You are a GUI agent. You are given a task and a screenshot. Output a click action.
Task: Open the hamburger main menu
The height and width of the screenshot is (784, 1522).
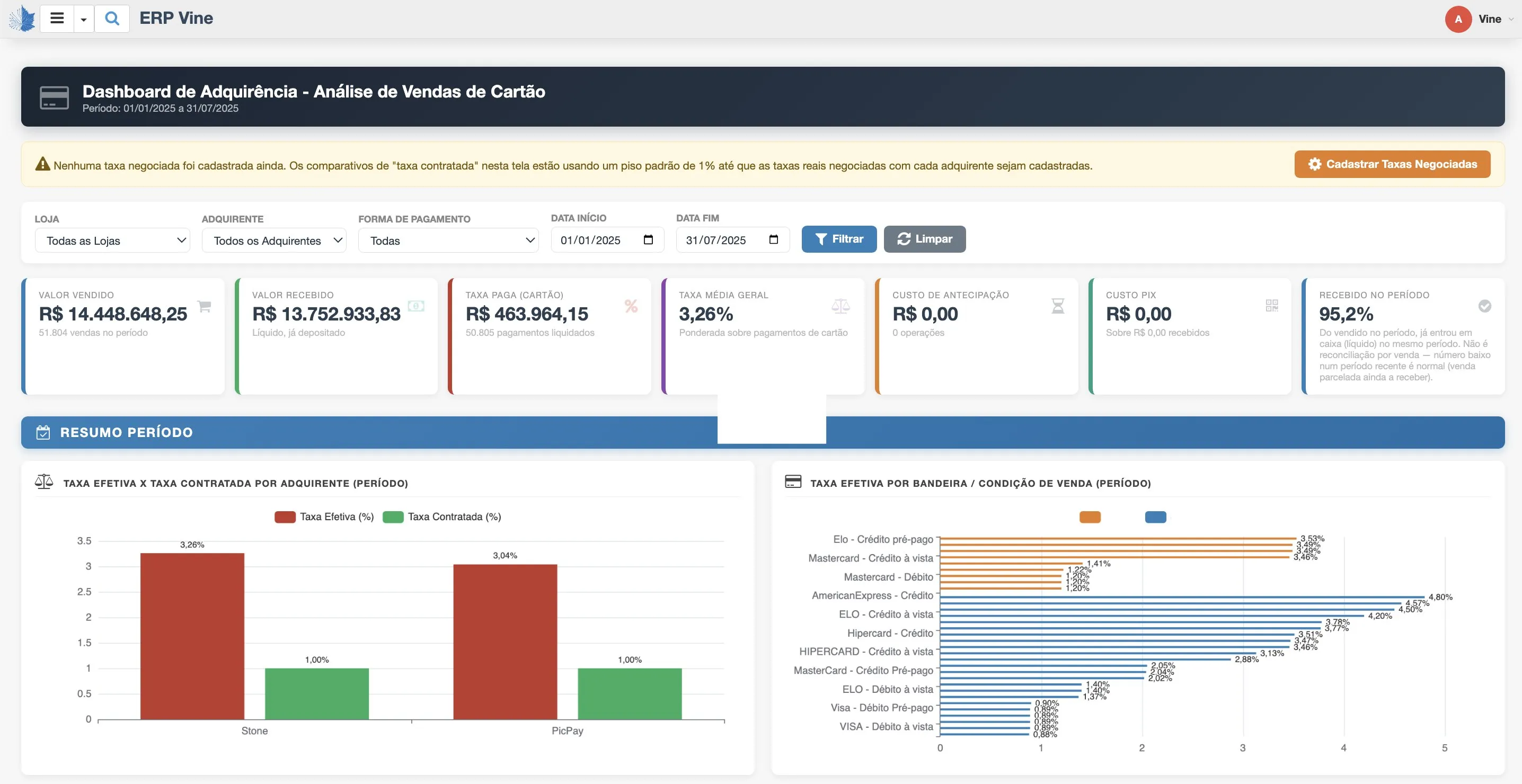57,19
